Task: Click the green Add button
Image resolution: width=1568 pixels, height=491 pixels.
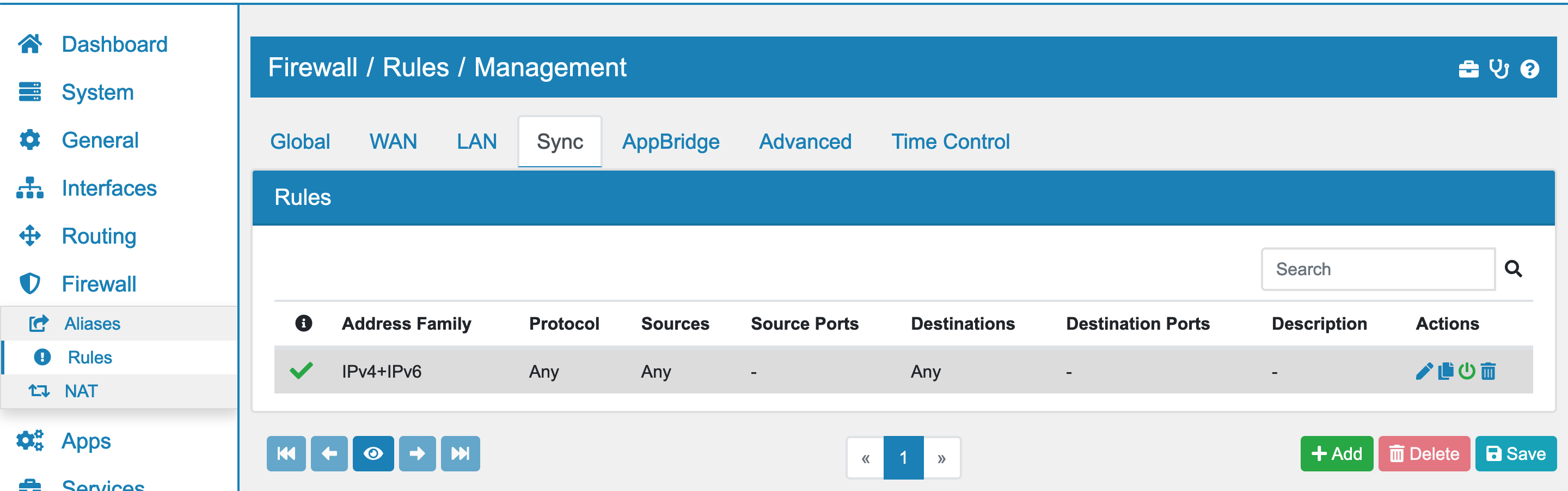Action: 1337,454
